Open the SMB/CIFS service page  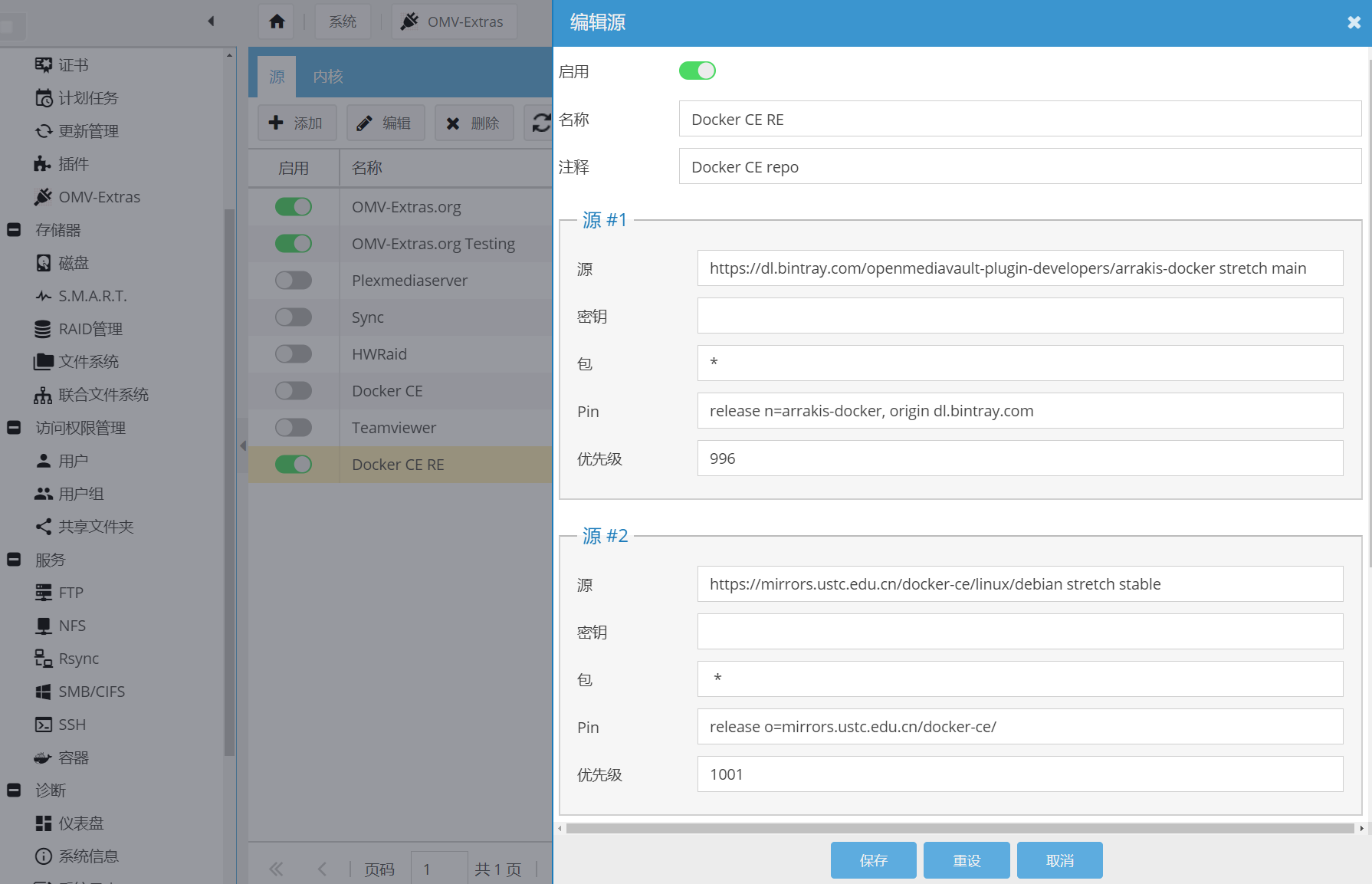80,692
